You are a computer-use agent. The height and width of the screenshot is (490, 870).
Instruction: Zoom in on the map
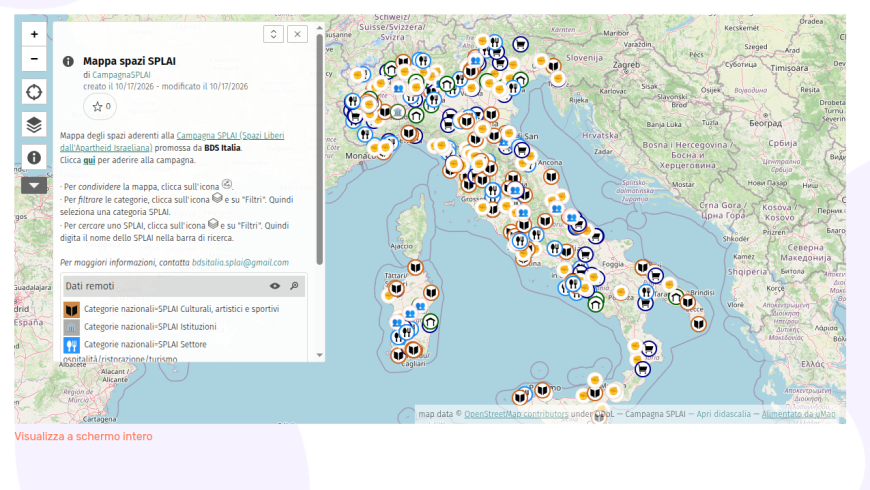34,34
